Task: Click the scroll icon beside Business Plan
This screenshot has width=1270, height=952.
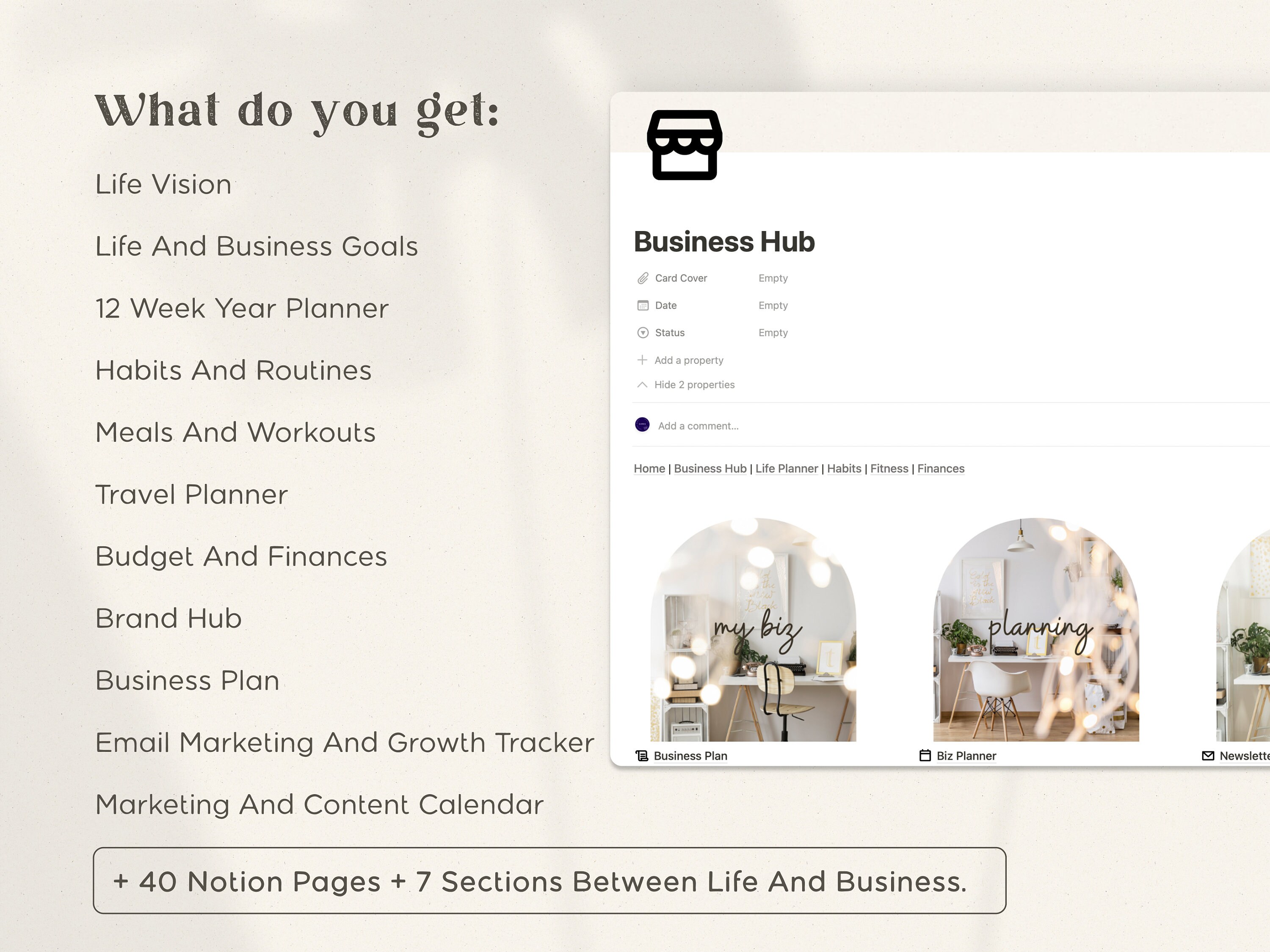Action: (x=642, y=756)
